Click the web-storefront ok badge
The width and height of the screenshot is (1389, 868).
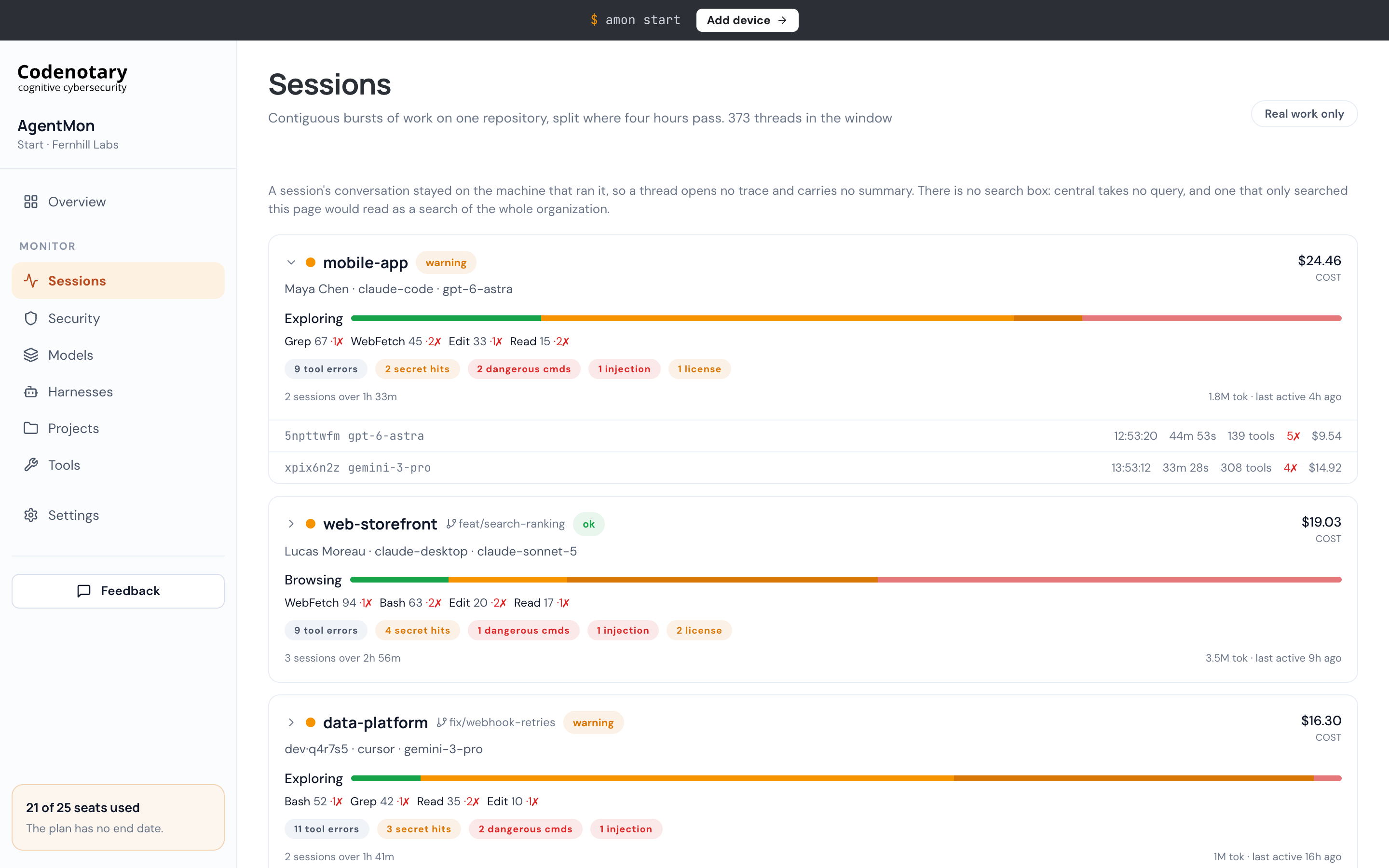(589, 524)
